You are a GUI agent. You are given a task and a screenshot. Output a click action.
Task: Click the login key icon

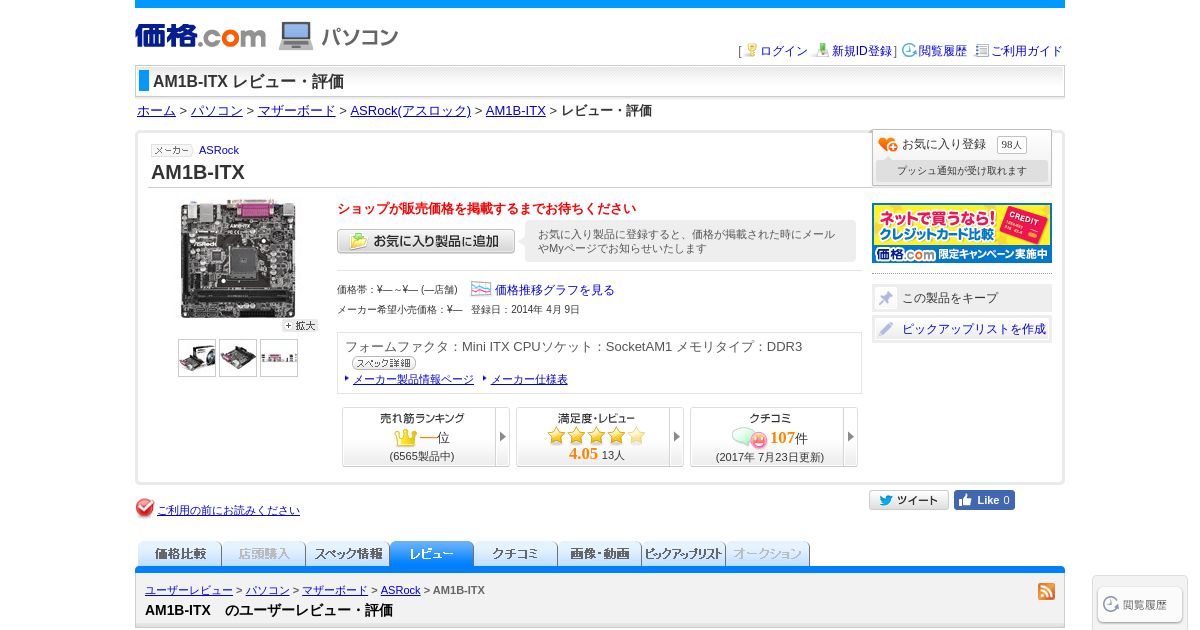pyautogui.click(x=751, y=50)
